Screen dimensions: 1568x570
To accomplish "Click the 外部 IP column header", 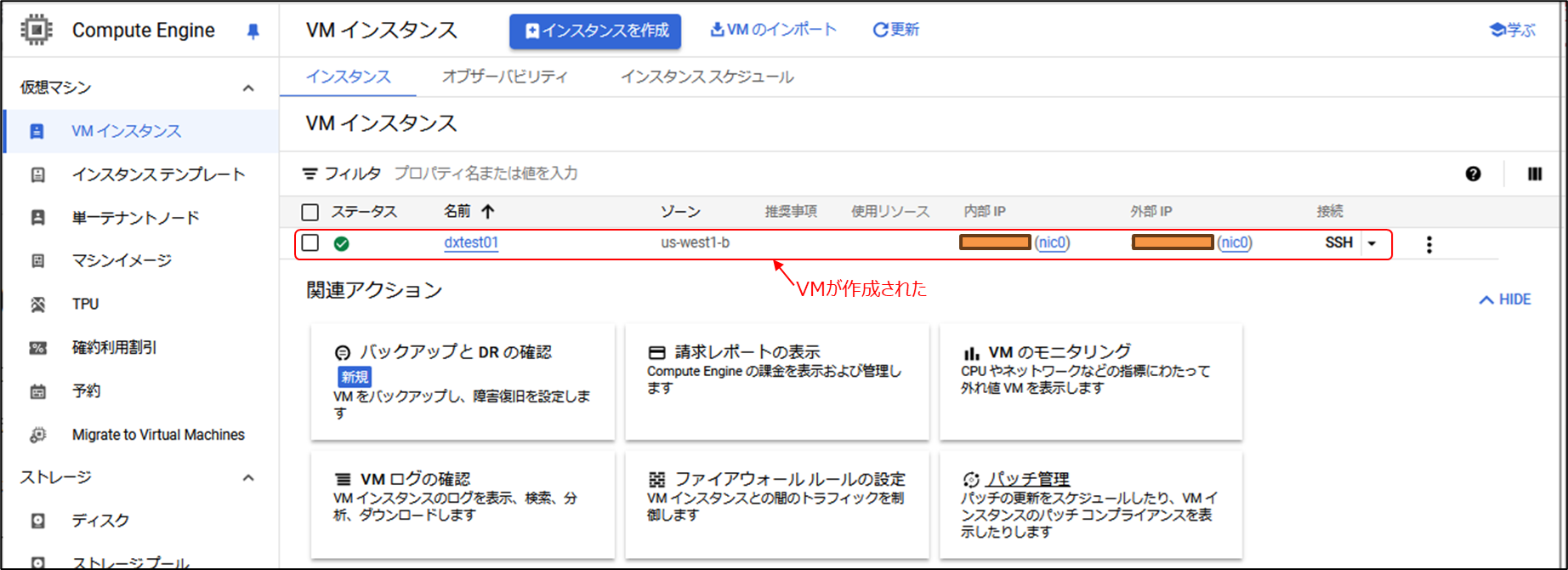I will coord(1151,211).
